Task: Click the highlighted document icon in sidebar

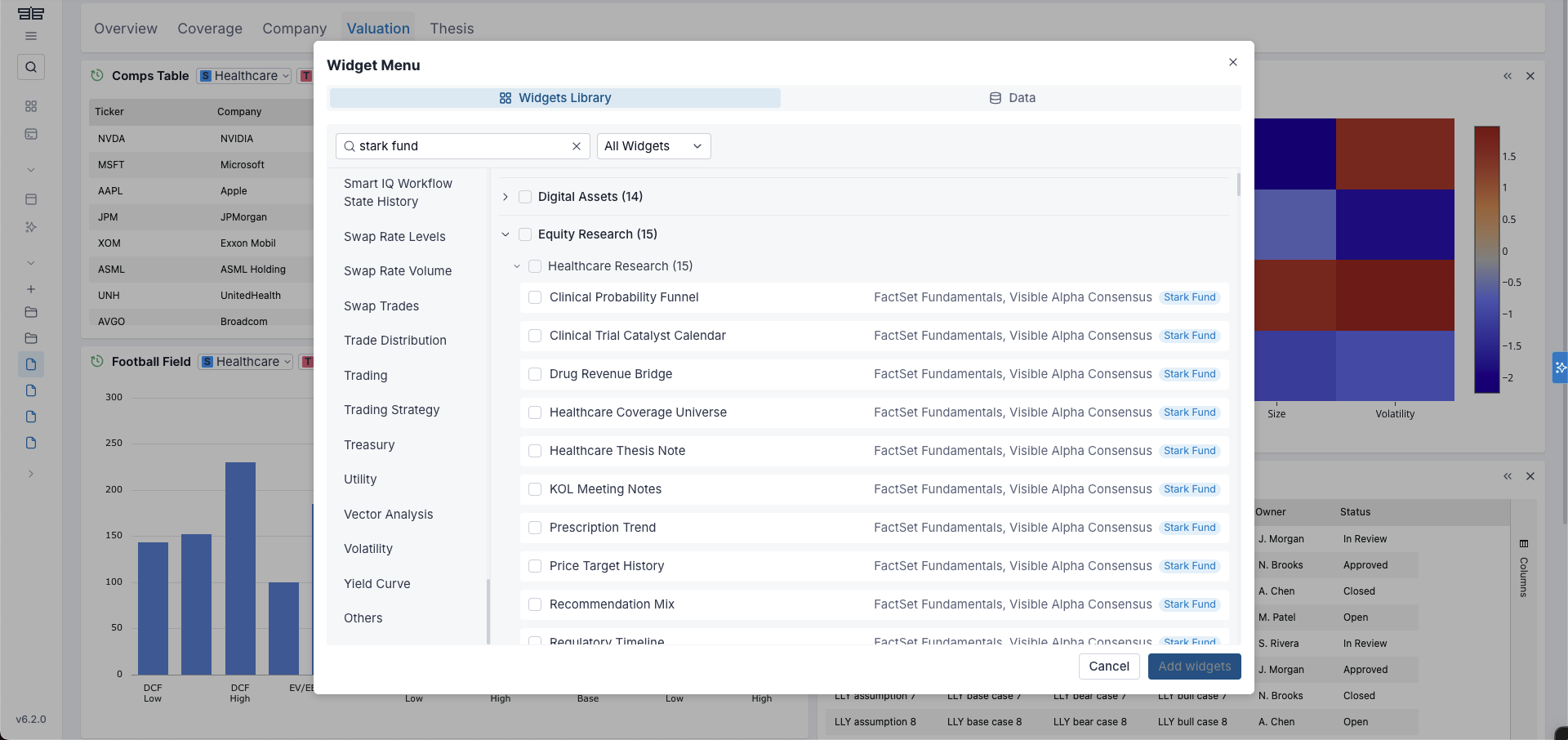Action: (31, 364)
